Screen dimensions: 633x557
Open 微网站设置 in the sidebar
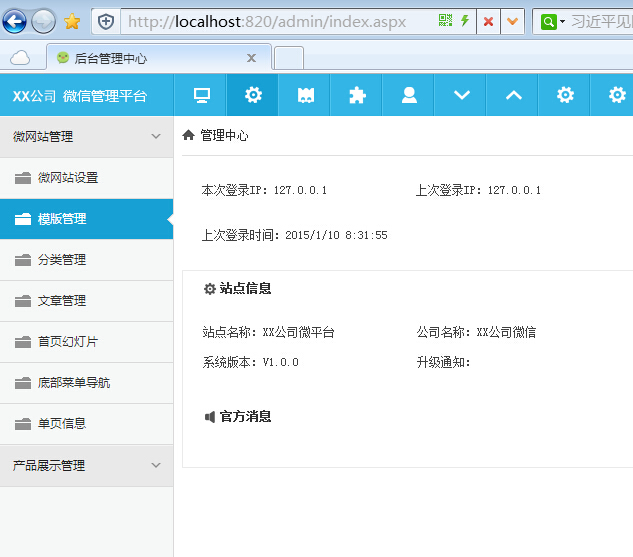coord(86,178)
